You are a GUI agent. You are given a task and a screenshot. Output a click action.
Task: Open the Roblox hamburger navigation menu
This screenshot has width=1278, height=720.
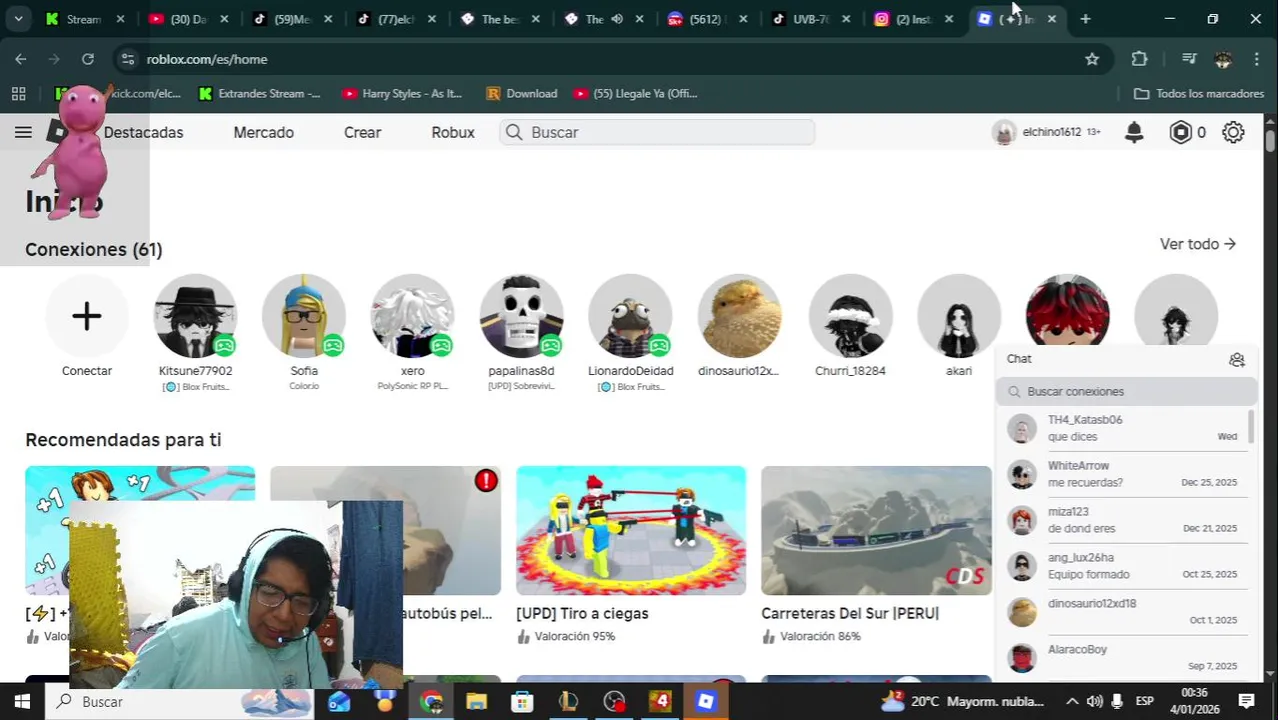coord(23,132)
